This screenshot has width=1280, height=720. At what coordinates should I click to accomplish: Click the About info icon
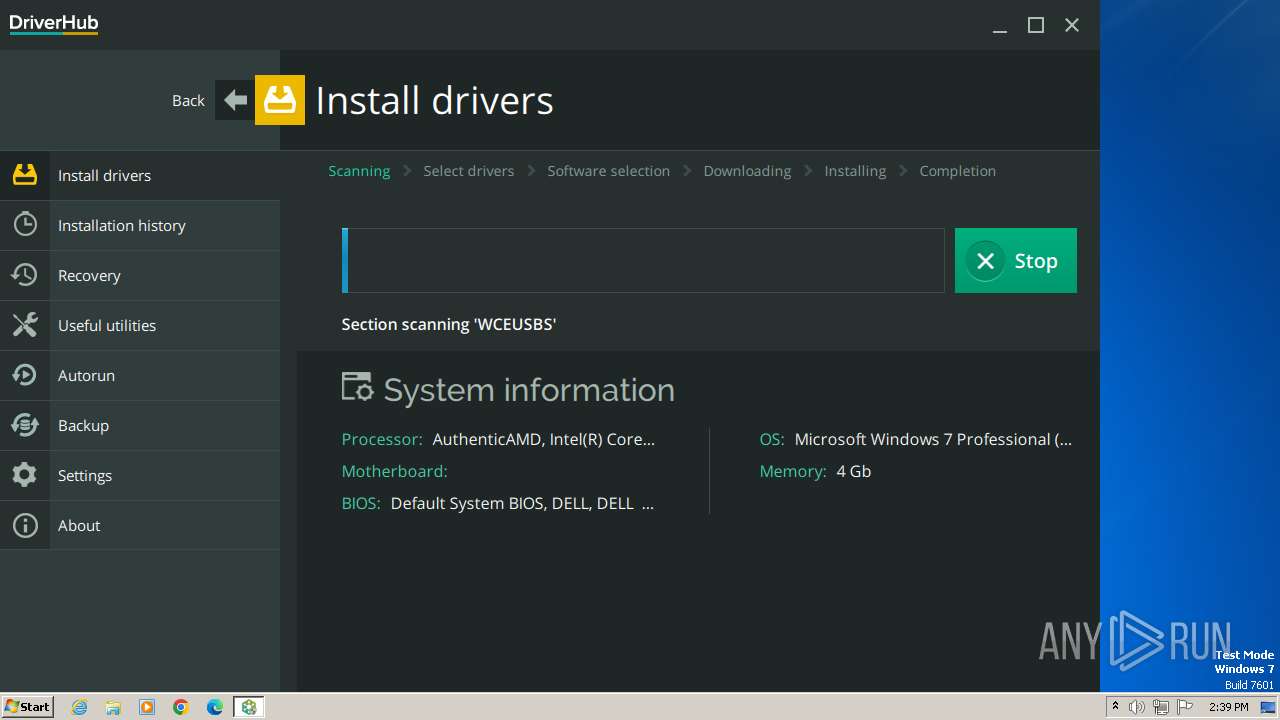tap(25, 525)
